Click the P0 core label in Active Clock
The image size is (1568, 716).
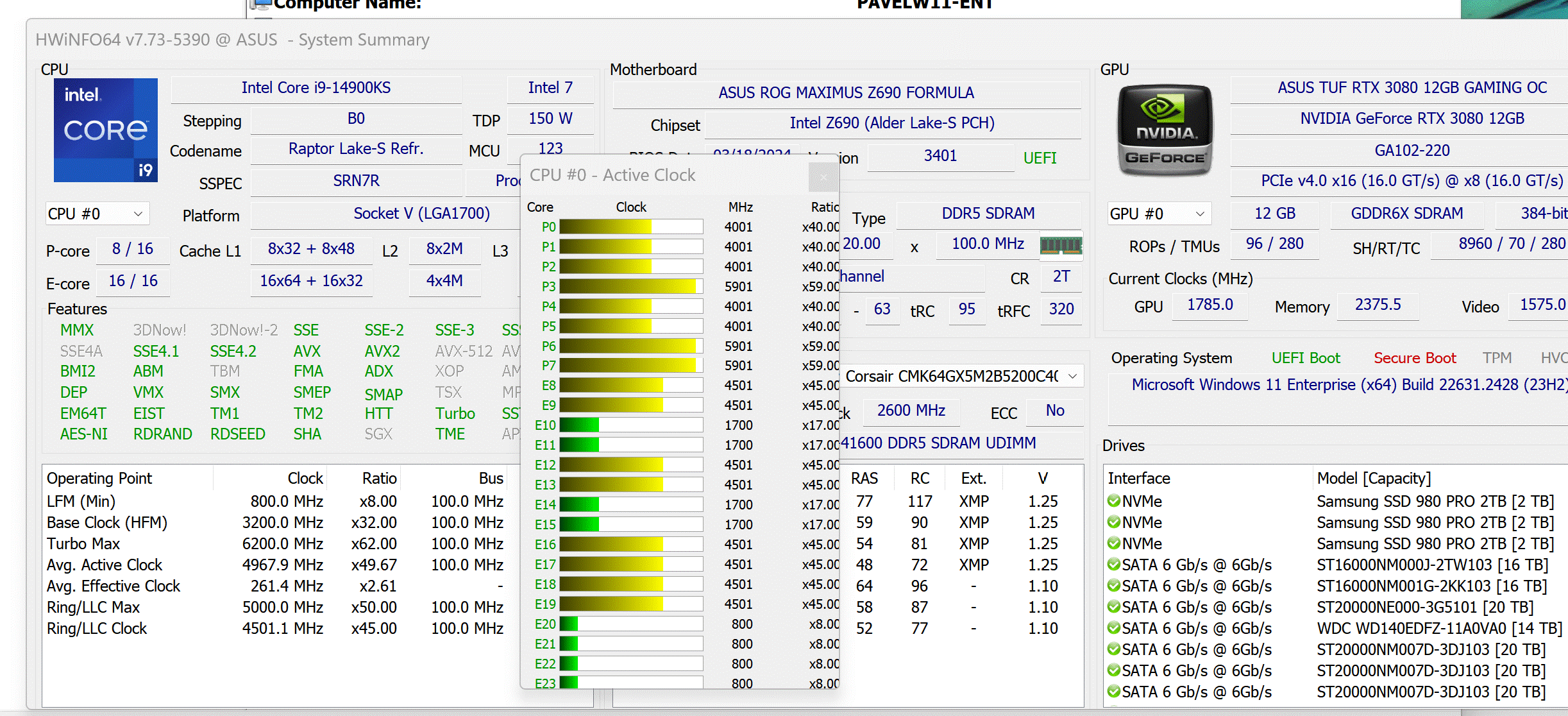(549, 227)
